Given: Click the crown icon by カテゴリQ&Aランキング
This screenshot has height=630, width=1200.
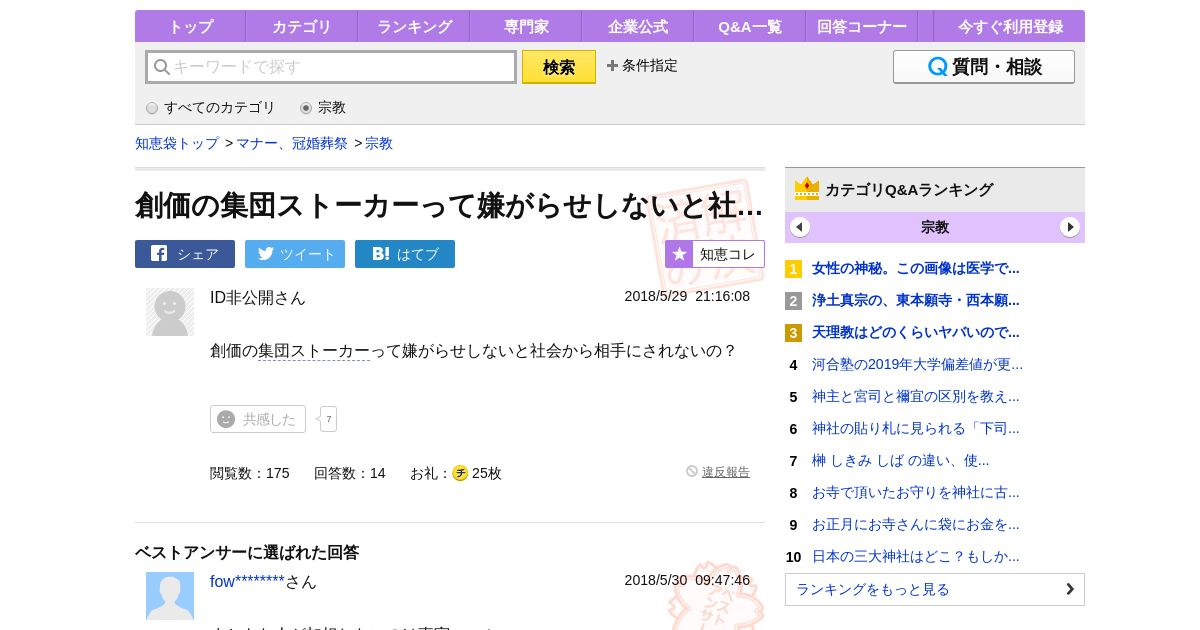Looking at the screenshot, I should (807, 189).
